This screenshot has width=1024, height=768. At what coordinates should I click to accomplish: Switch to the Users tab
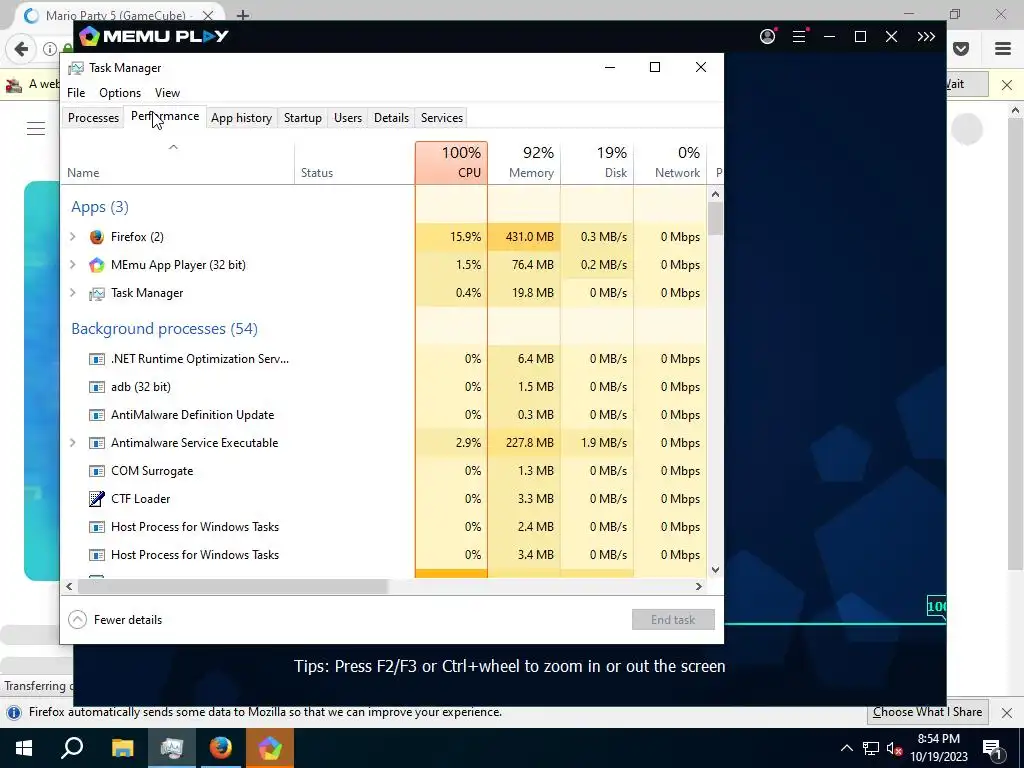347,118
